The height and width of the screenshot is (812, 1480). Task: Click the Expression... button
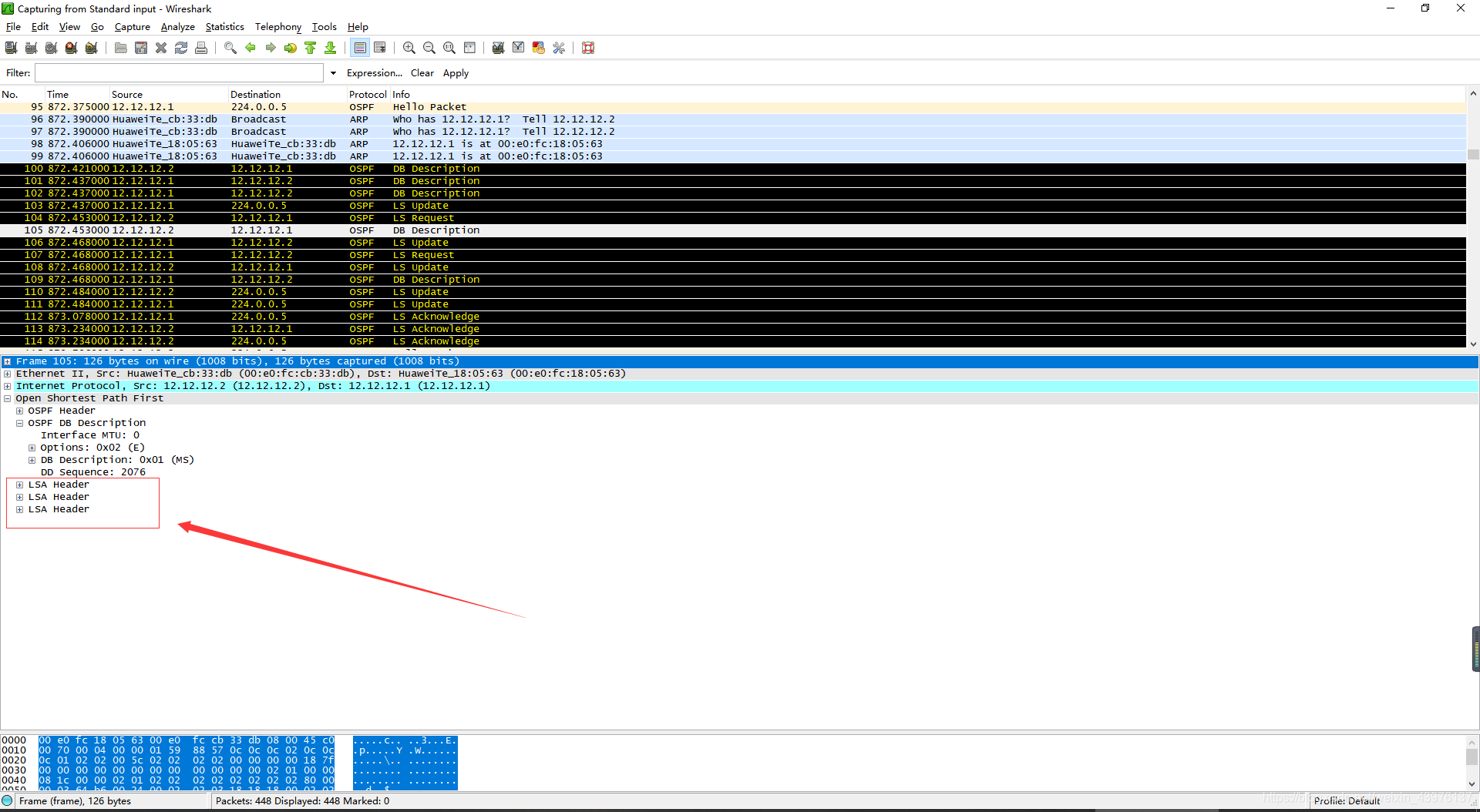tap(375, 73)
